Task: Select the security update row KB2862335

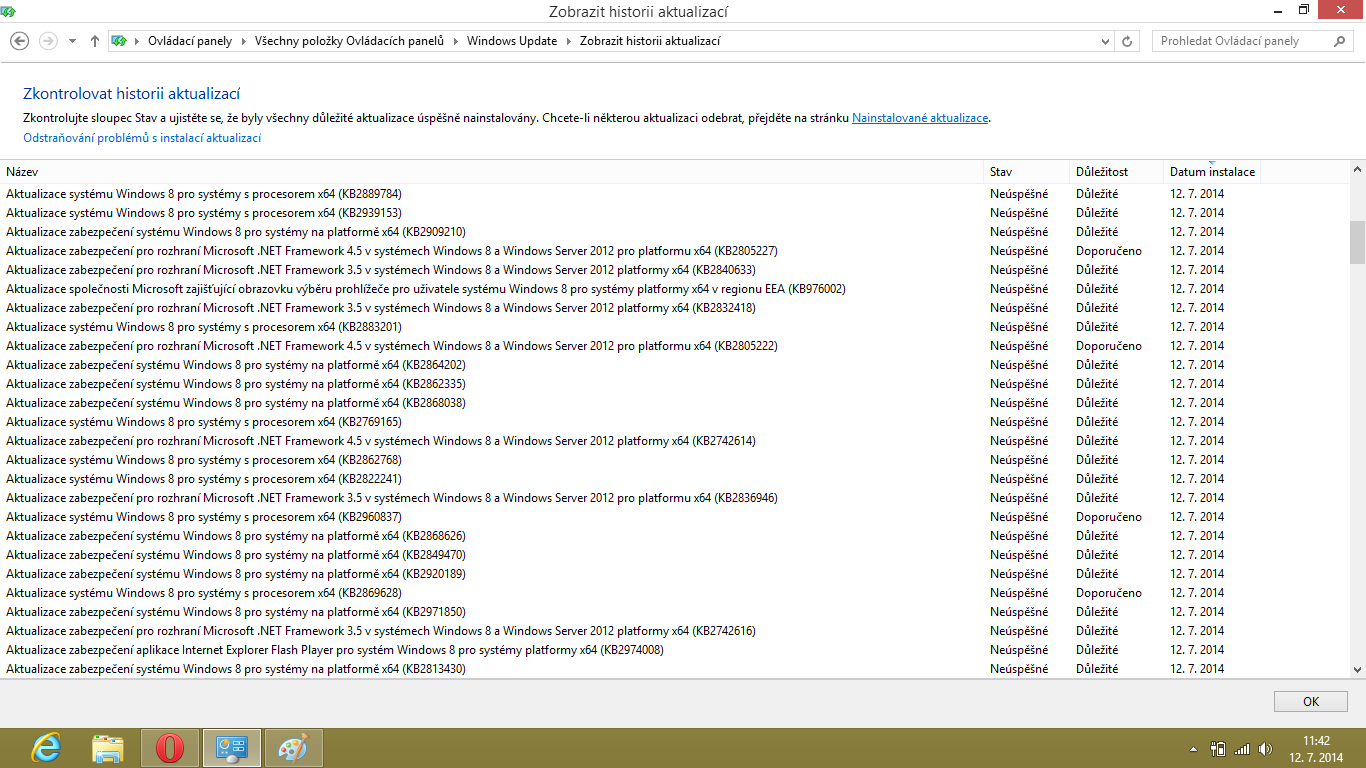Action: (674, 384)
